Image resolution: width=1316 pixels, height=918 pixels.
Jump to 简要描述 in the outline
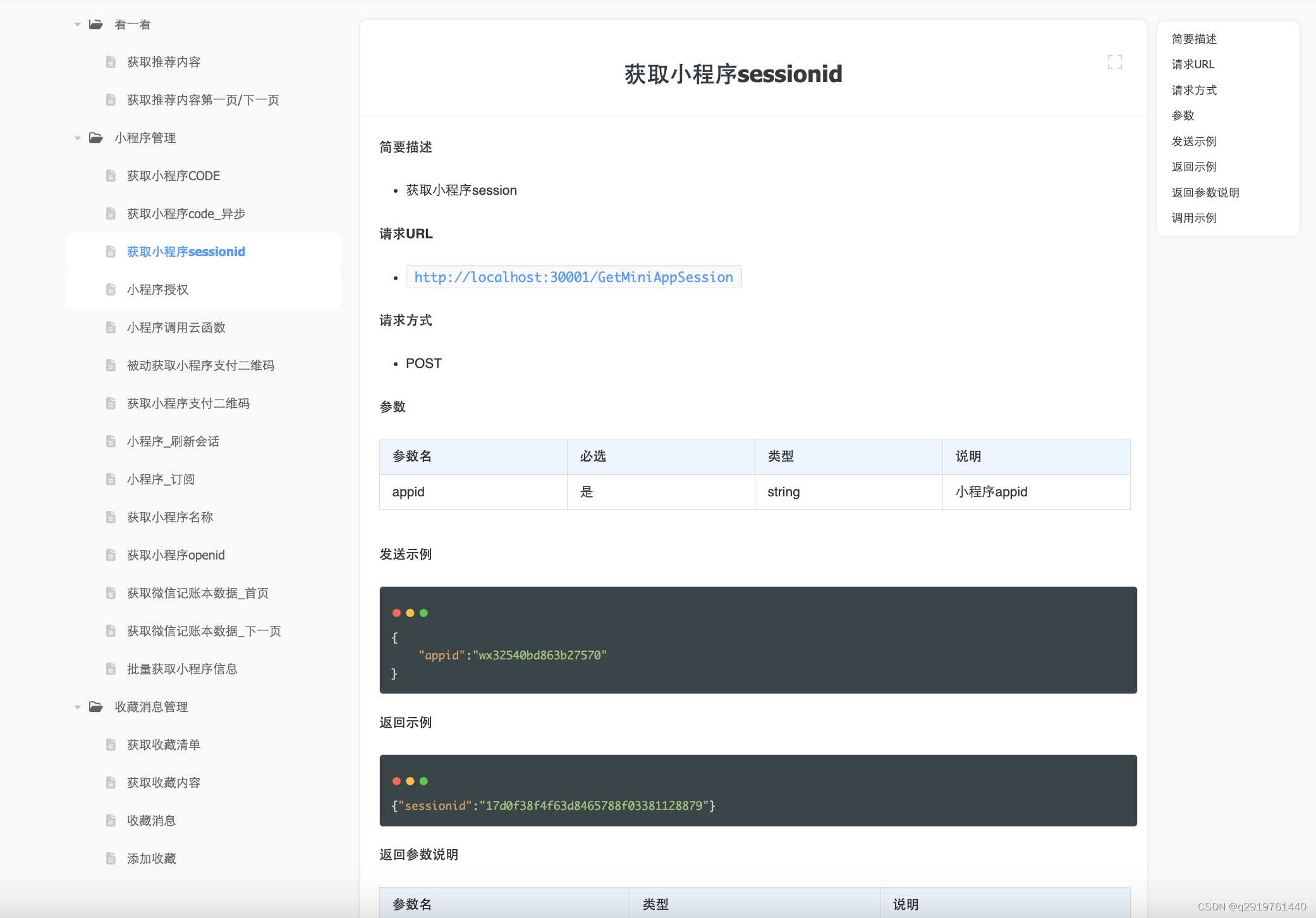coord(1194,39)
